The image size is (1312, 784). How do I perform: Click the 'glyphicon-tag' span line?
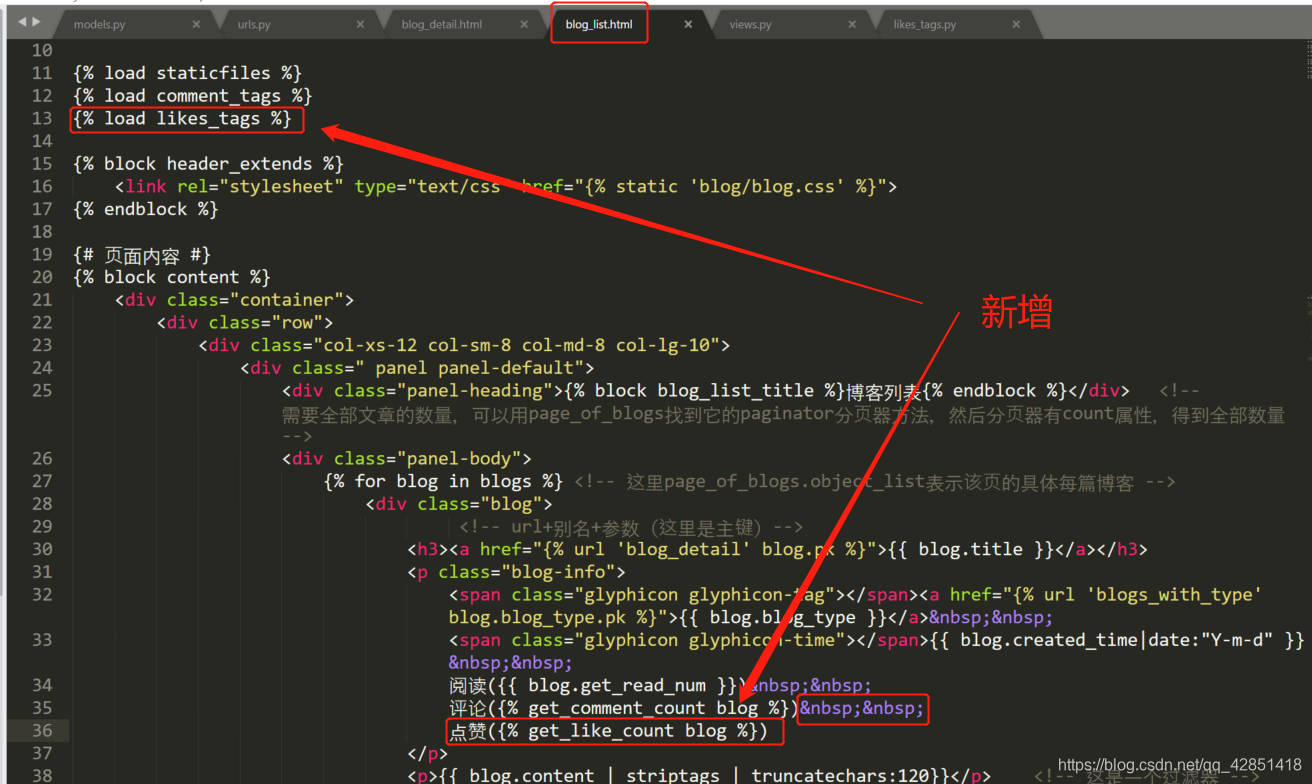(855, 606)
